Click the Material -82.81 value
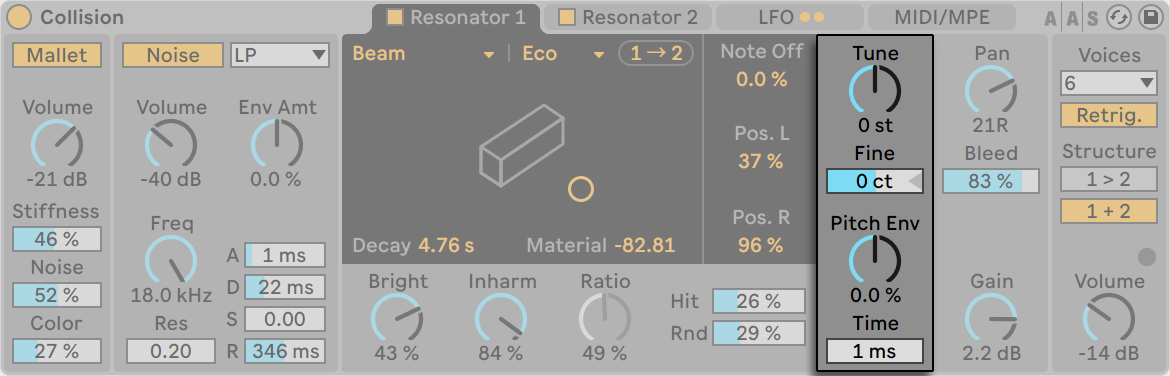The height and width of the screenshot is (376, 1170). pyautogui.click(x=645, y=245)
